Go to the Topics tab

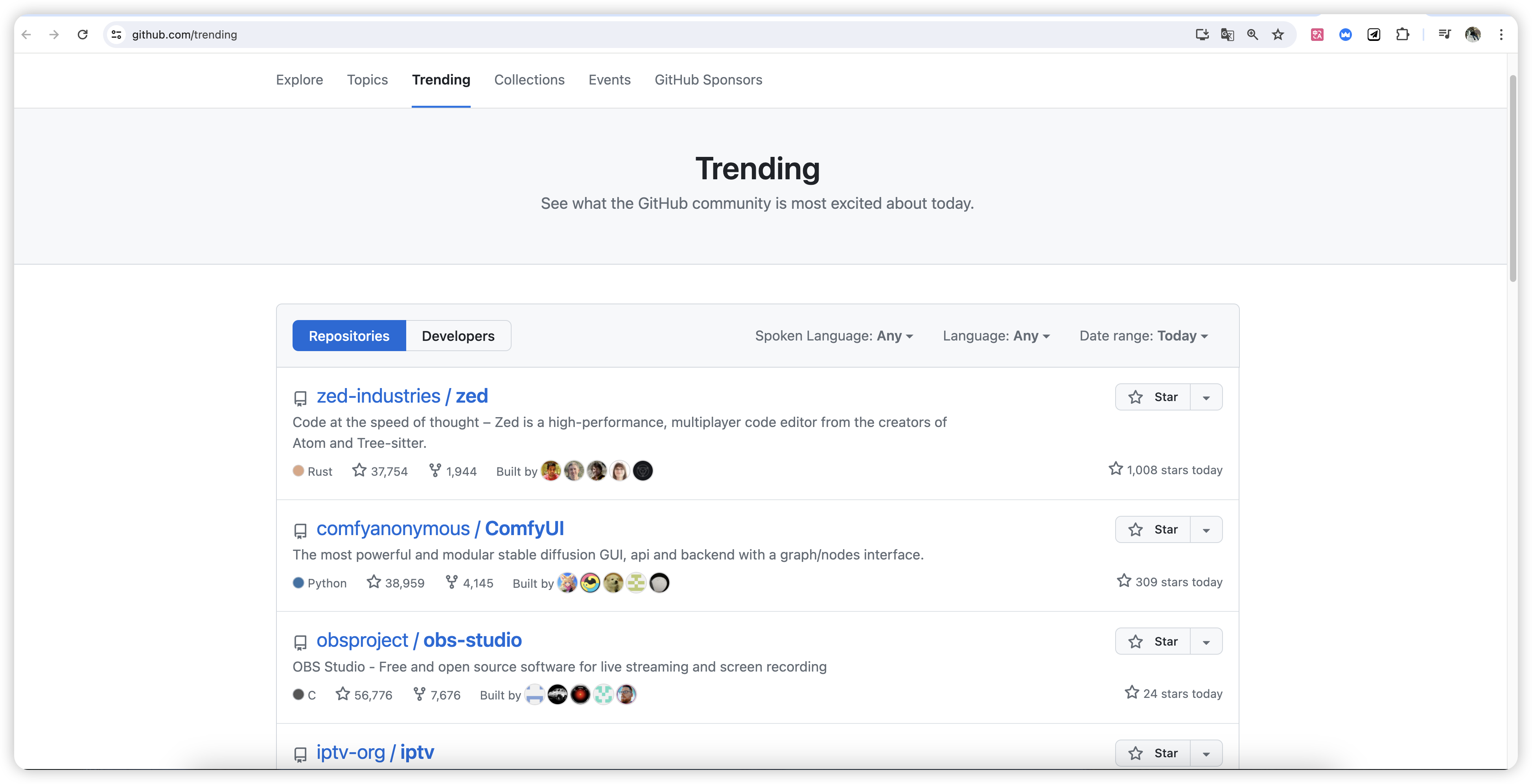pos(368,80)
